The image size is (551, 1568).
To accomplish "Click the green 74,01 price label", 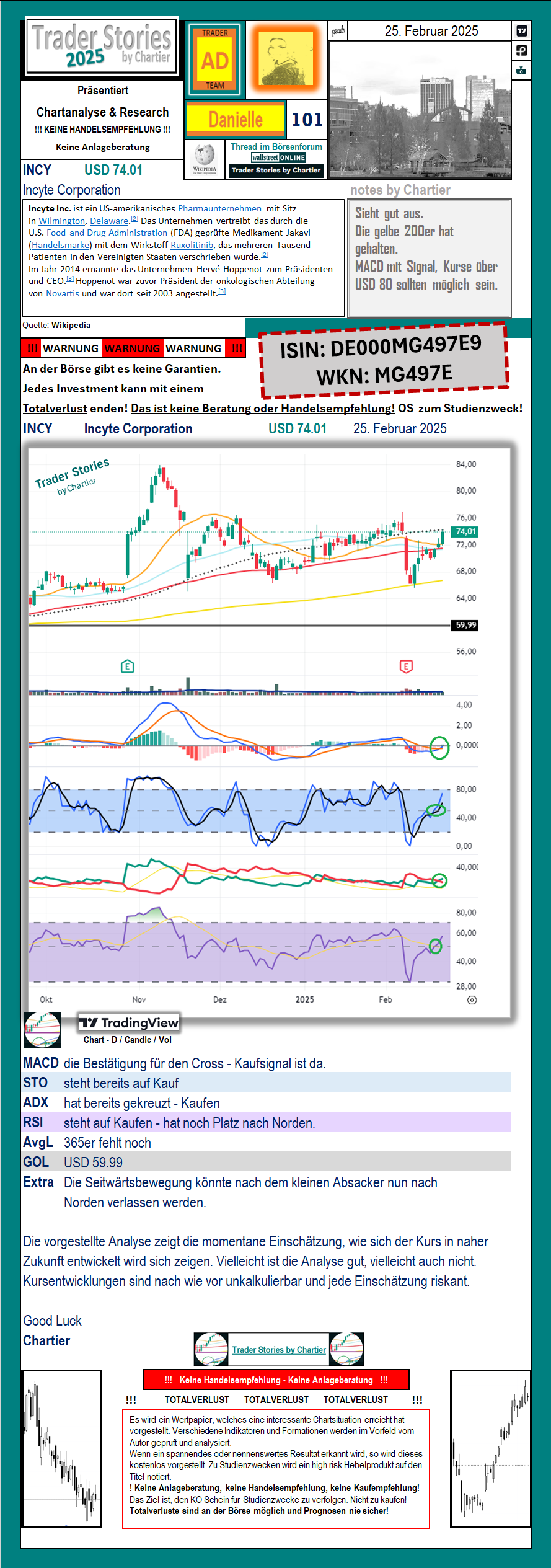I will (x=465, y=531).
